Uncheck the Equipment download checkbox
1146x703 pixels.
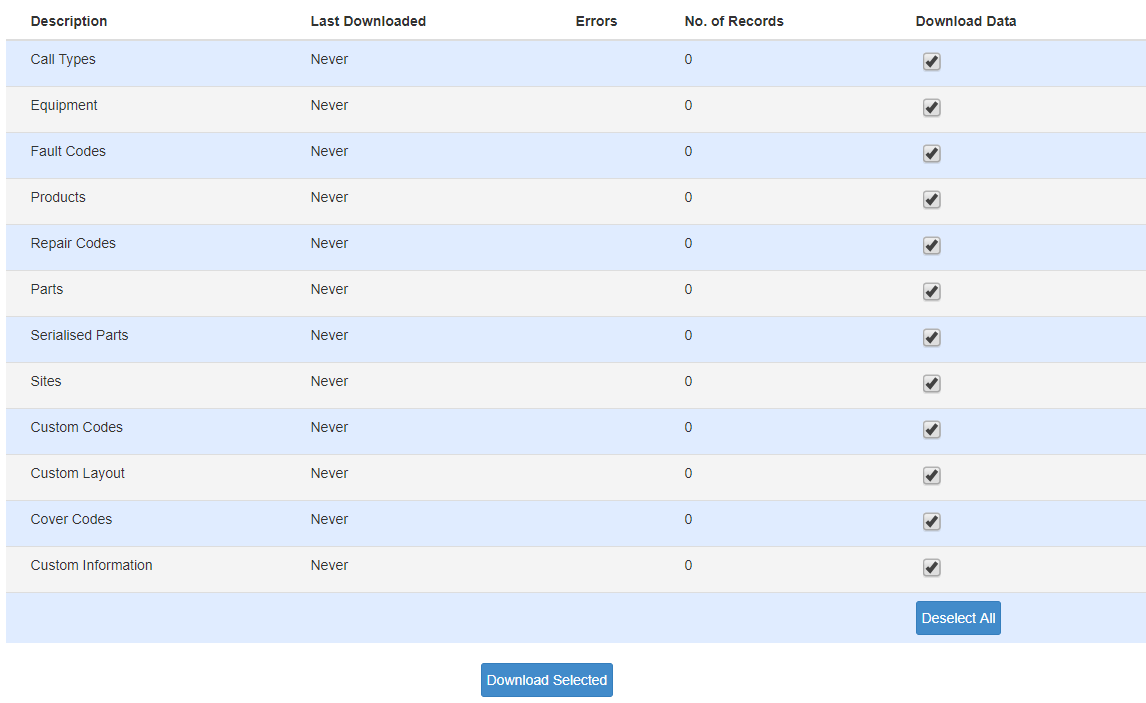[x=931, y=108]
